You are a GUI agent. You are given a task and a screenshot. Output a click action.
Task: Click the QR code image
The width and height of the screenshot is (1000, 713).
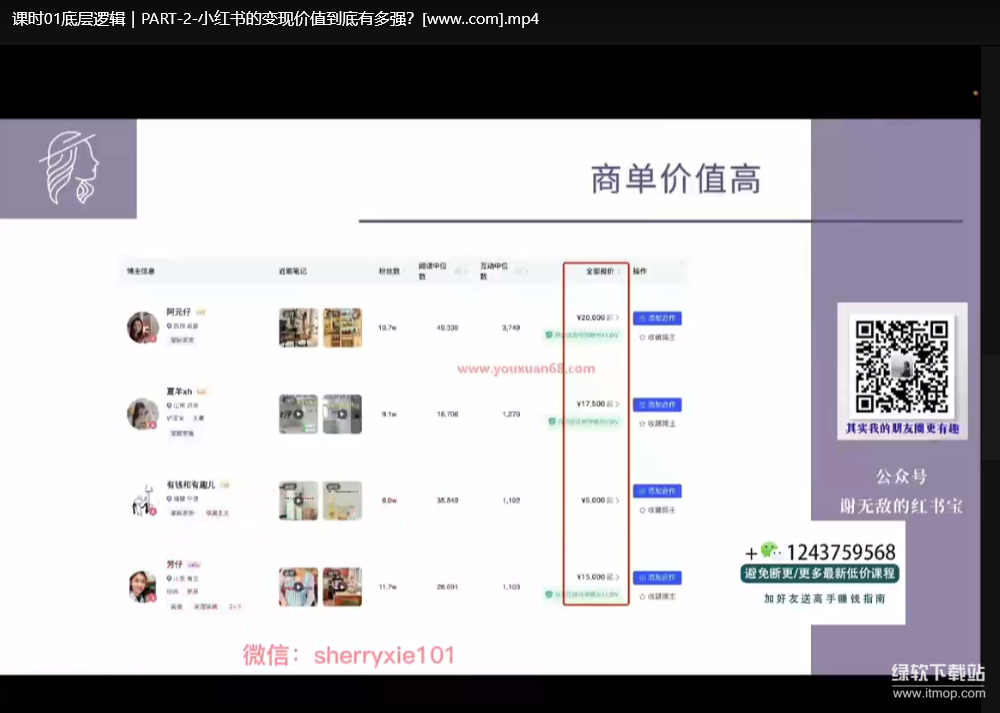click(902, 367)
